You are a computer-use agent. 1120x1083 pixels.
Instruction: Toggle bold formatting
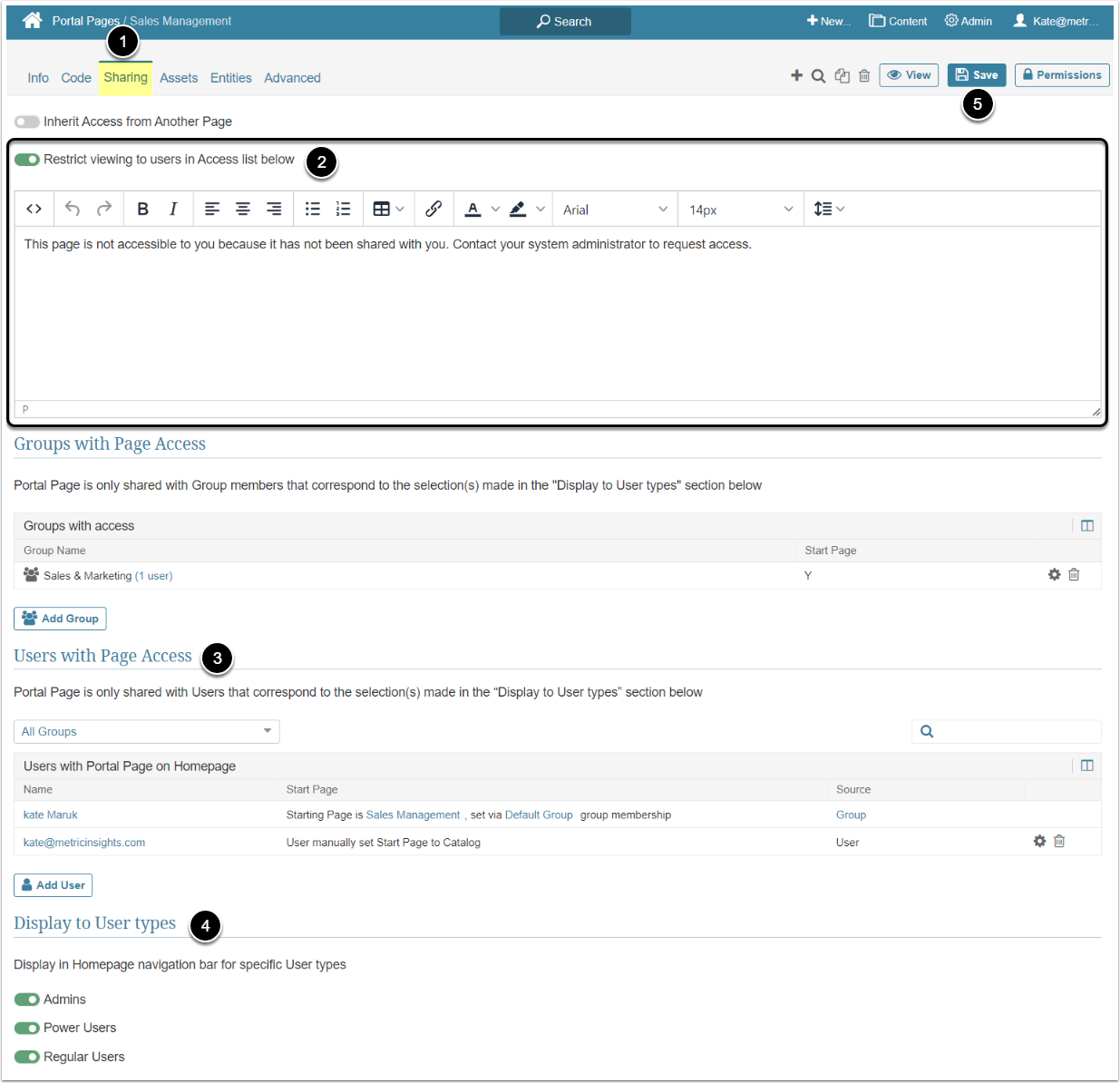pyautogui.click(x=142, y=210)
